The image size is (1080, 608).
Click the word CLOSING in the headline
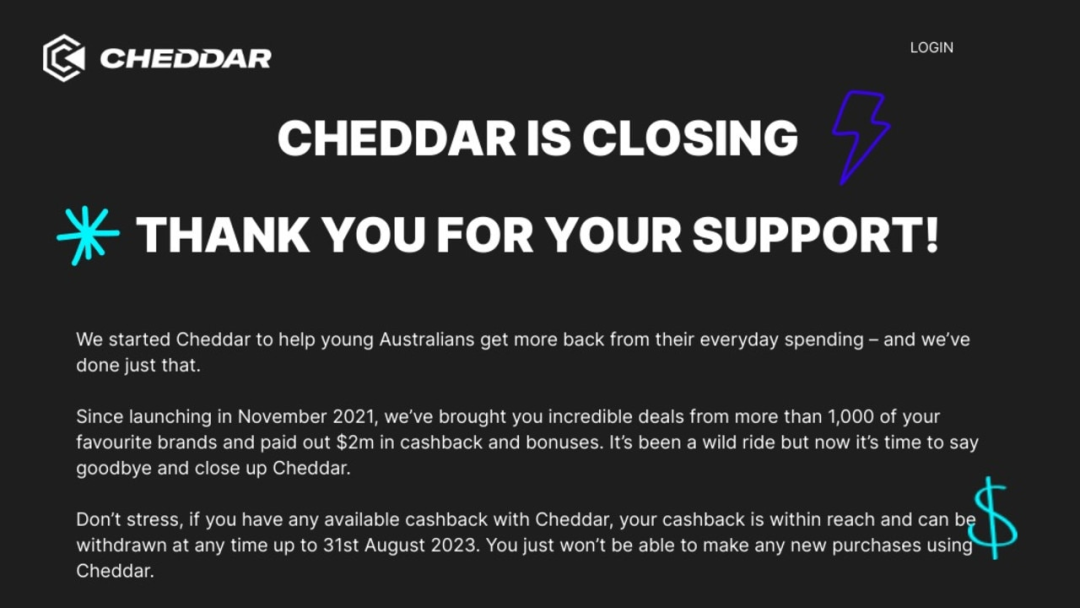(690, 138)
